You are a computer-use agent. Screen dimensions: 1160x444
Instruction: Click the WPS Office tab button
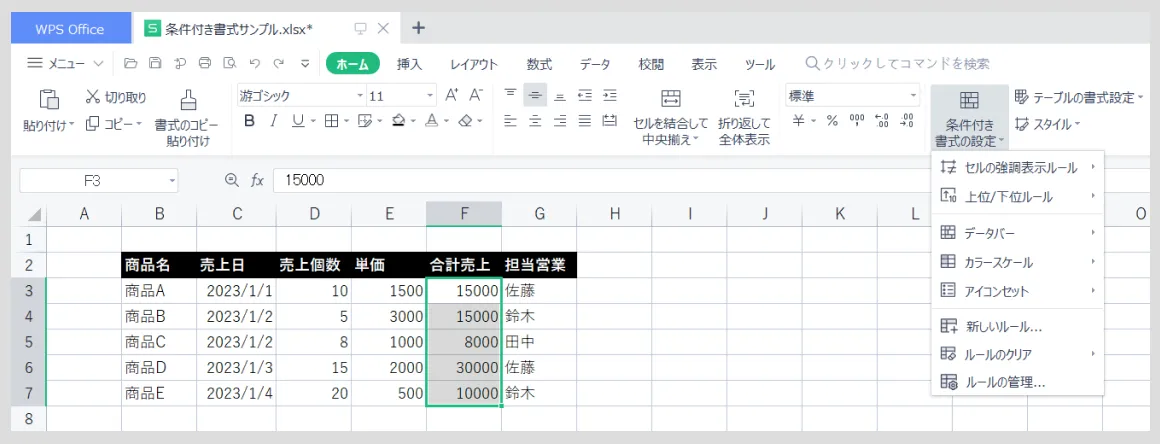point(70,29)
